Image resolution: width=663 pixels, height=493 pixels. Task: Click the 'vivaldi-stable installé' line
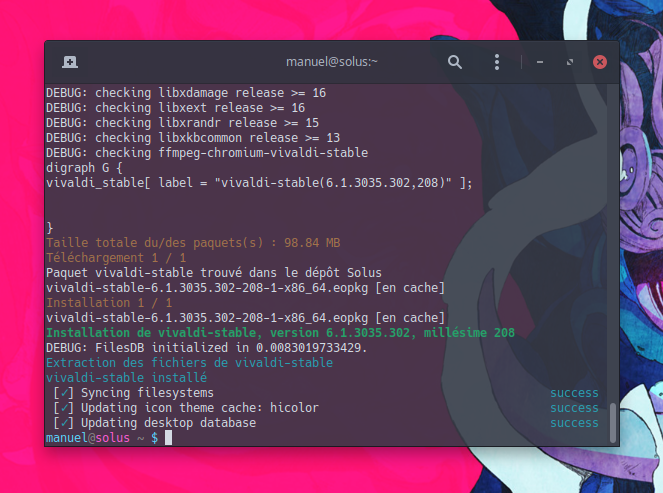pos(126,378)
